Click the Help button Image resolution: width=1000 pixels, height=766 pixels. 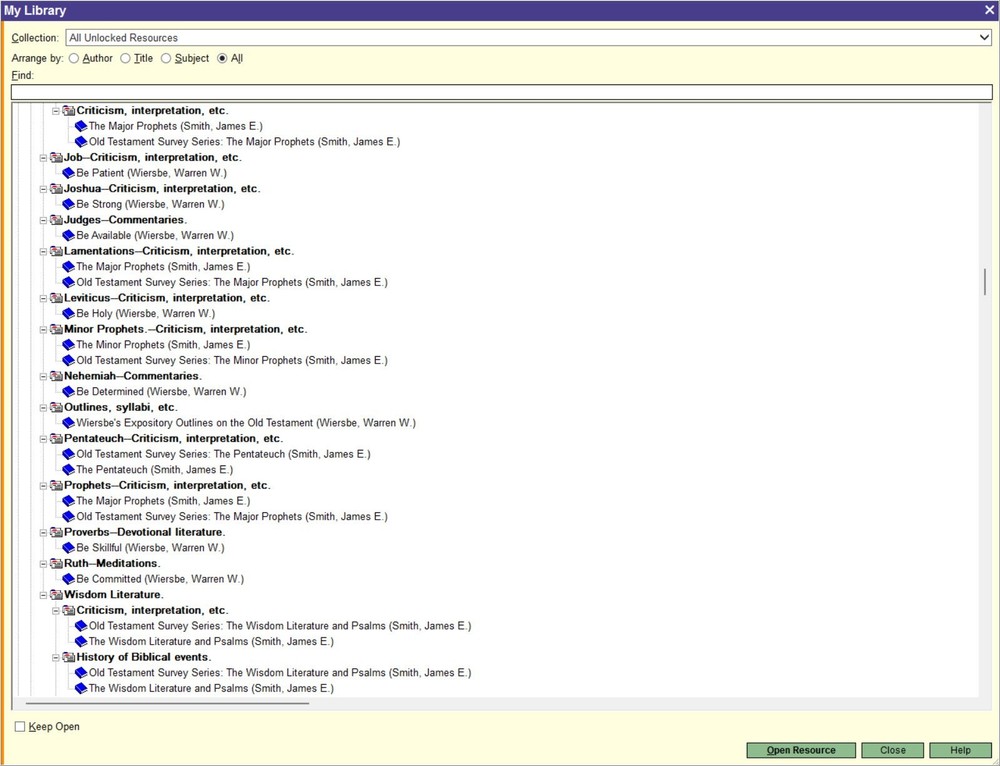click(x=960, y=750)
